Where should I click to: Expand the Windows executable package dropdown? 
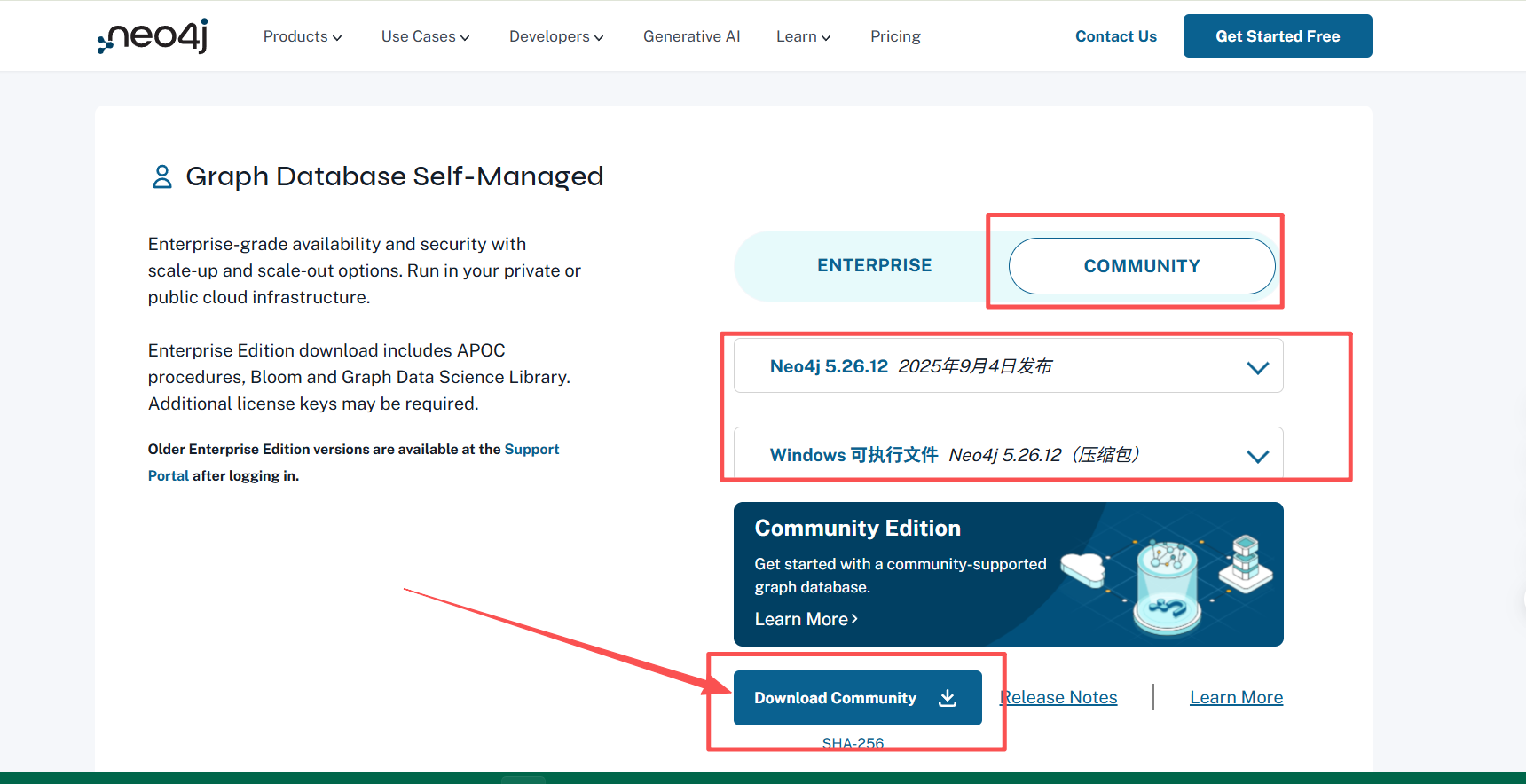(x=1009, y=454)
